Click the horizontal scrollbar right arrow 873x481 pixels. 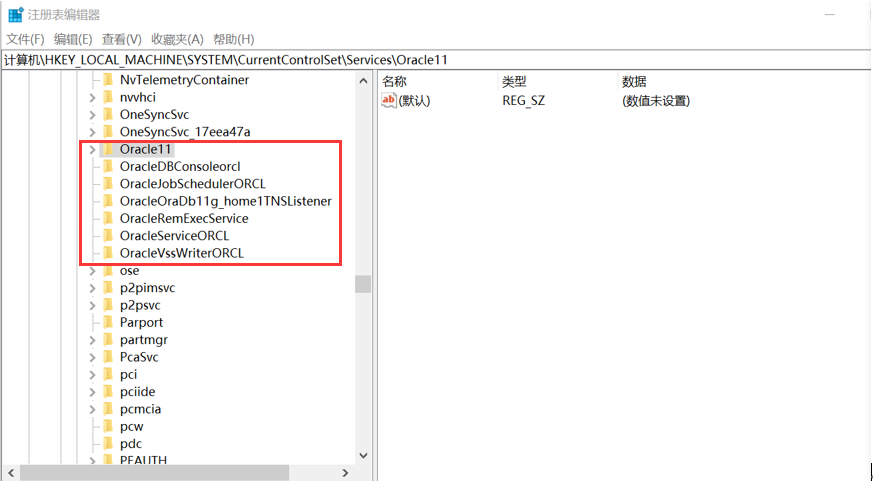coord(345,473)
